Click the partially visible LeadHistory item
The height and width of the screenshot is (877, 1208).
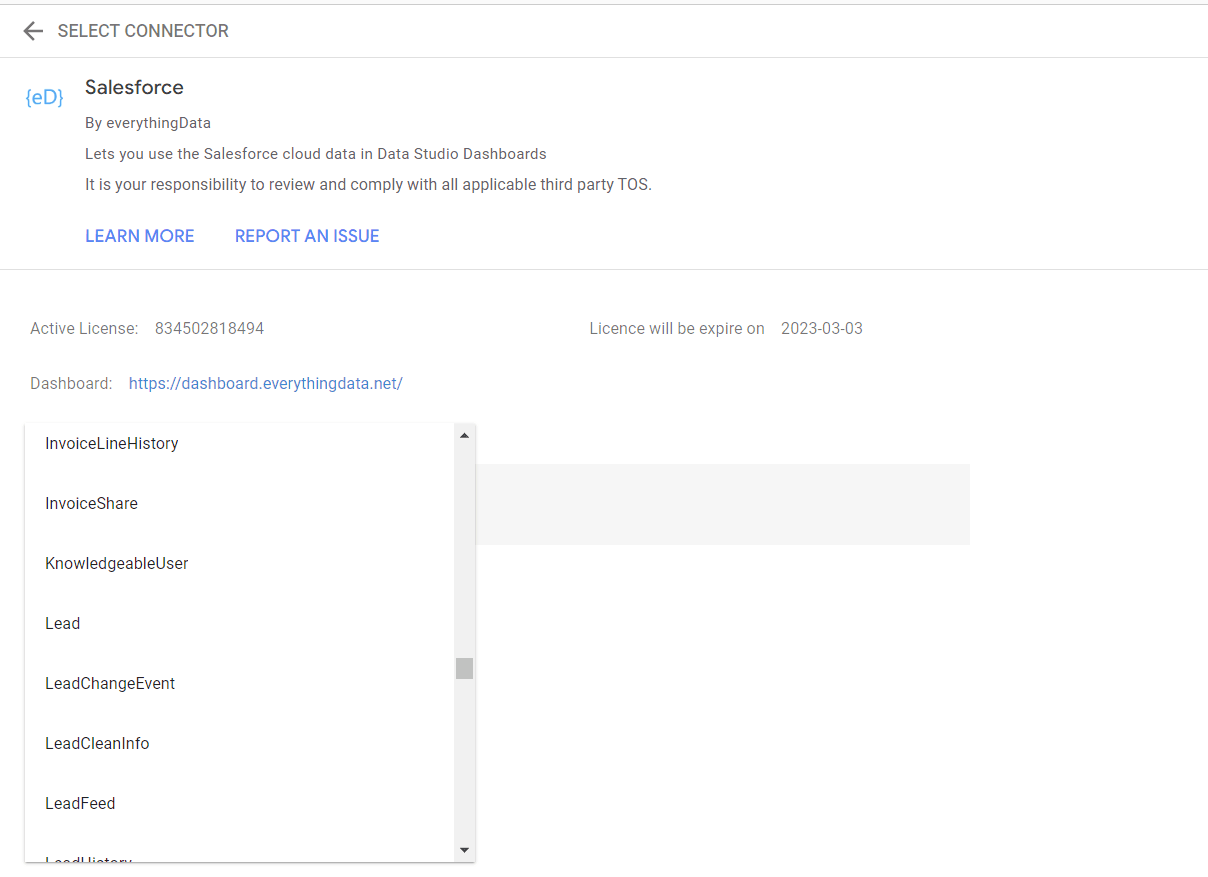coord(89,857)
